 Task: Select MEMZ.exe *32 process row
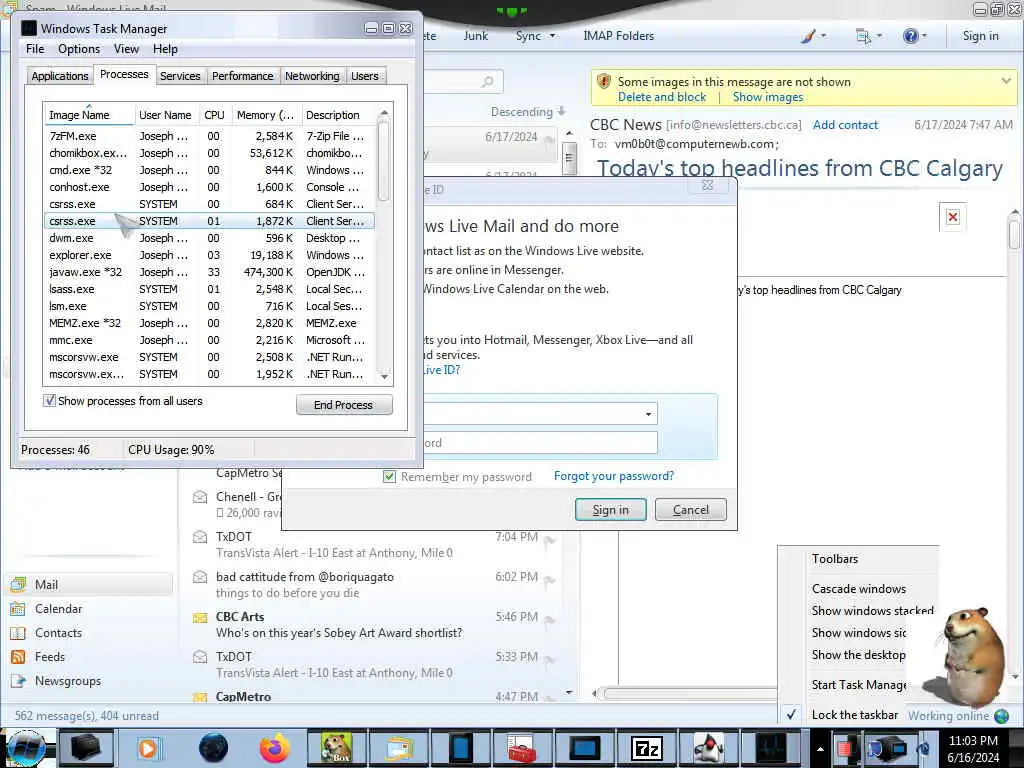(209, 323)
